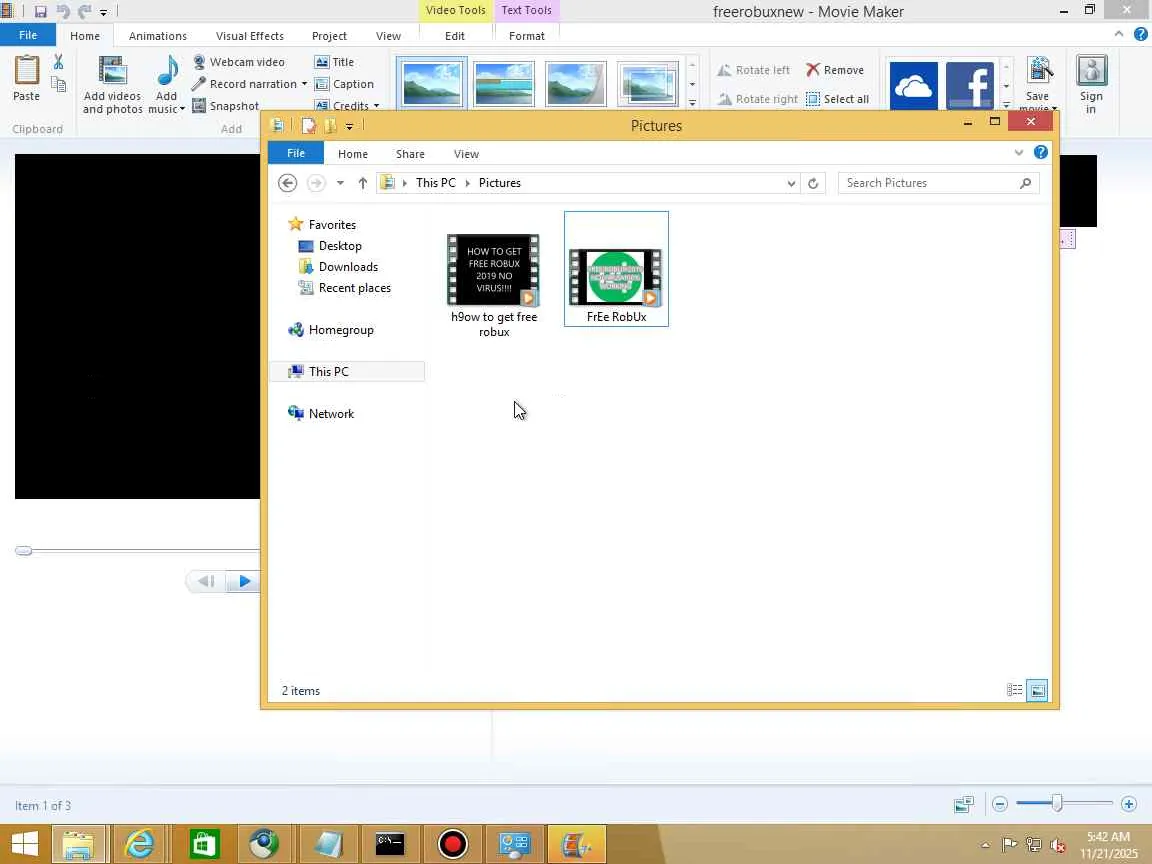1152x864 pixels.
Task: Start Webcam video capture
Action: pyautogui.click(x=239, y=62)
